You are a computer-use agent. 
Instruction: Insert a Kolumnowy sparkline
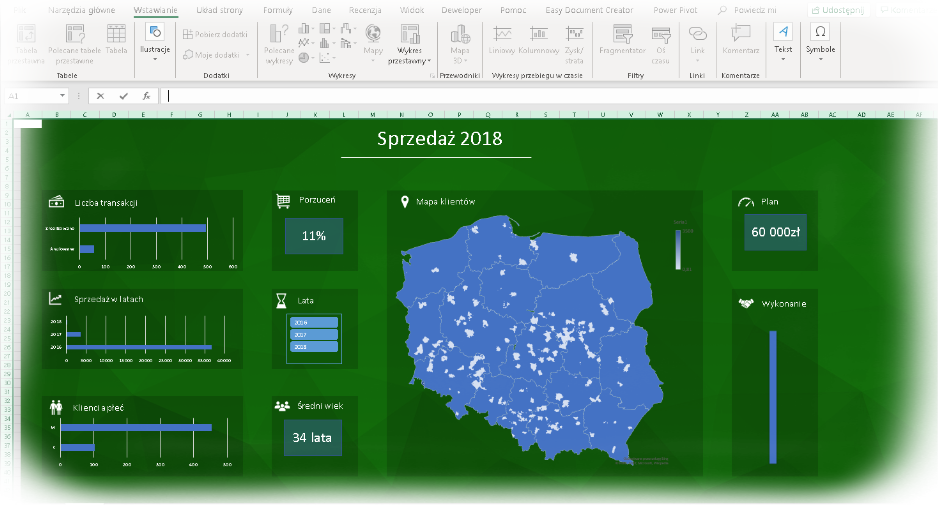point(538,39)
